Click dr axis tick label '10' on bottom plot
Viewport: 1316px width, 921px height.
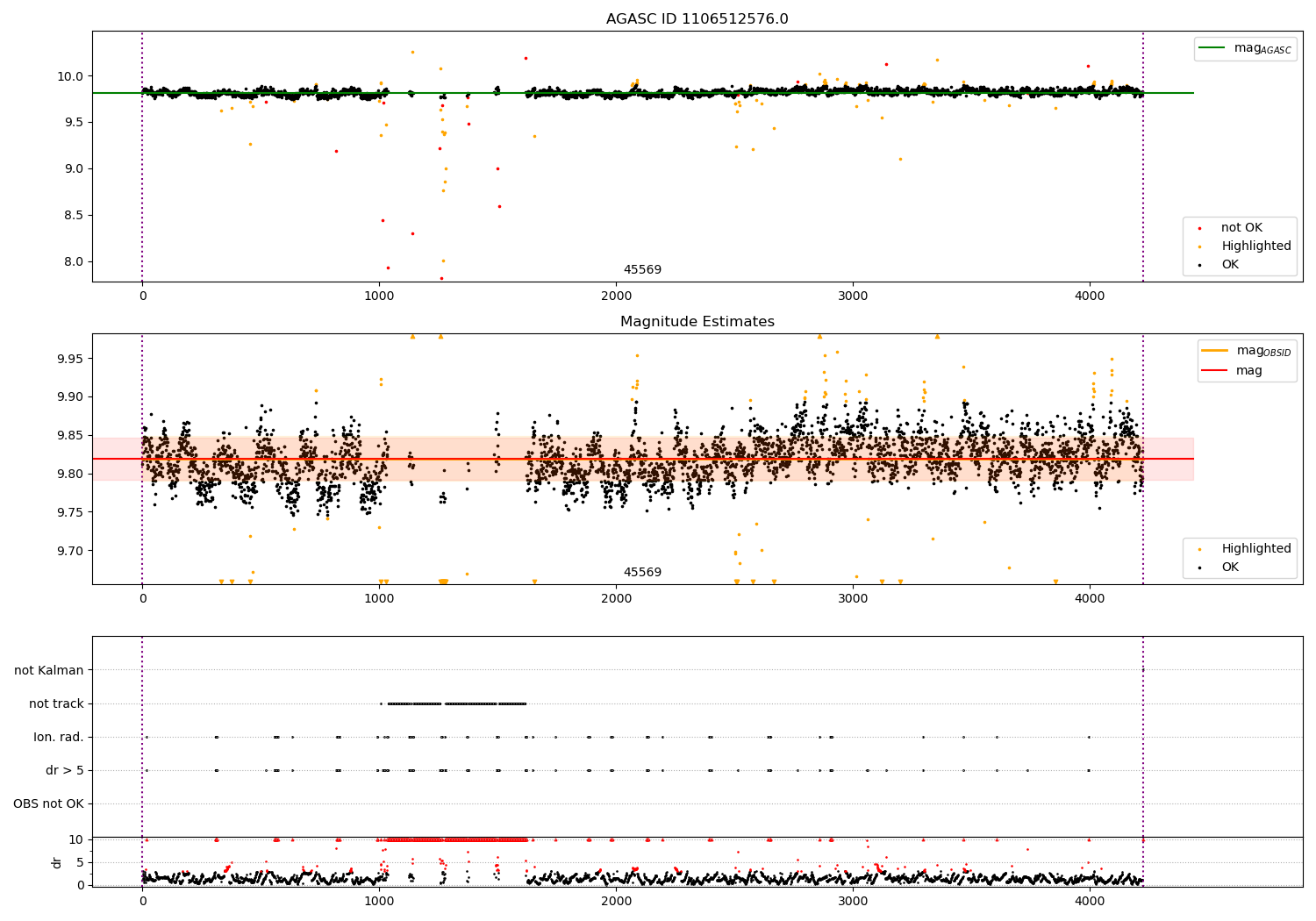(x=76, y=839)
